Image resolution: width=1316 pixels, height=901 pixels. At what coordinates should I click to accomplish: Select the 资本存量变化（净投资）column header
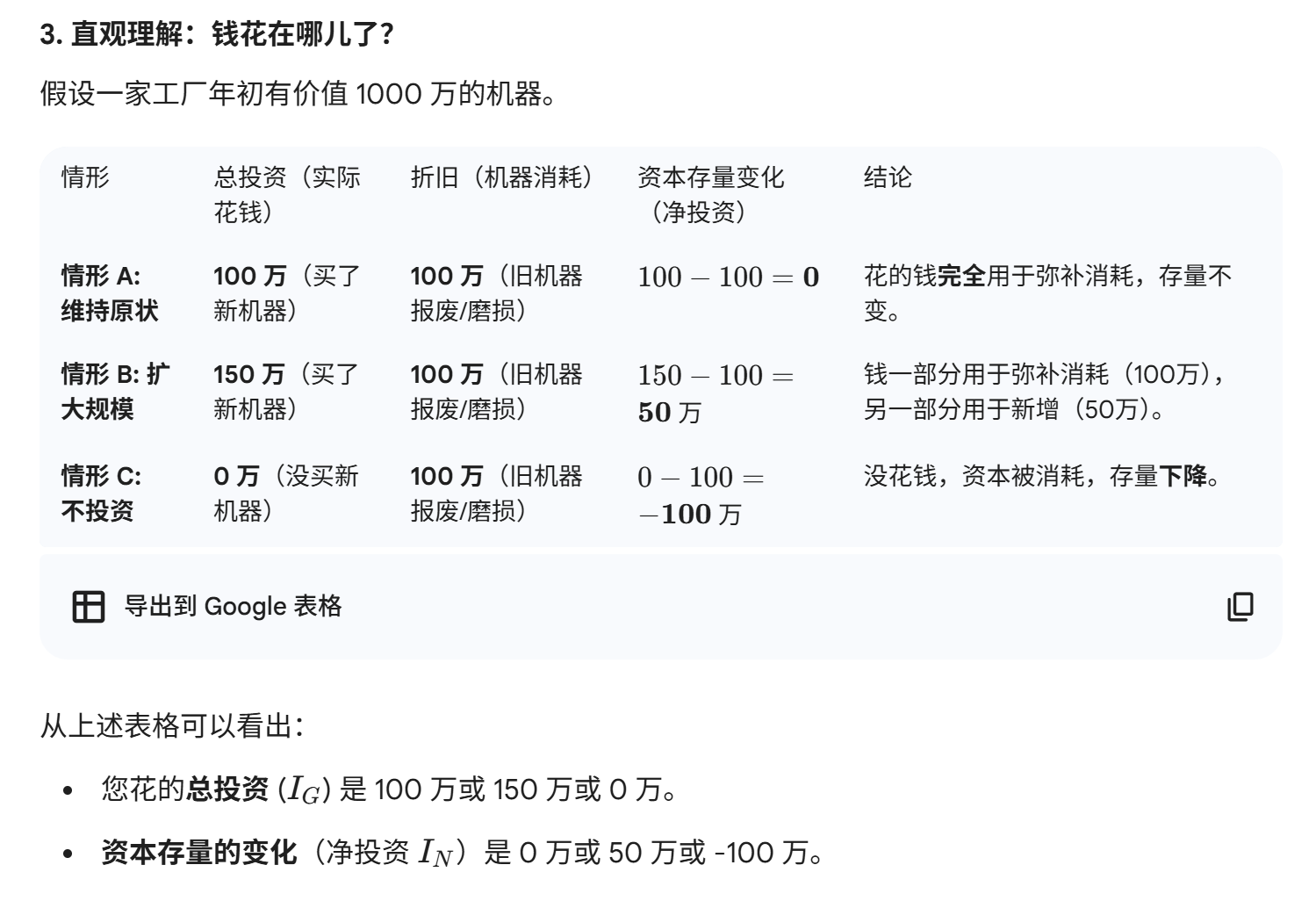pos(710,194)
